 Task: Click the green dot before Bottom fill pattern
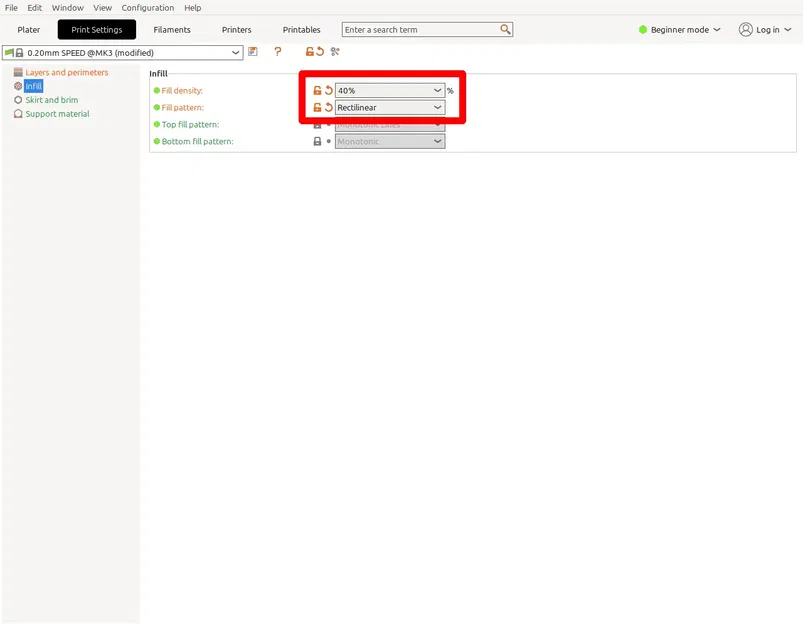point(157,141)
